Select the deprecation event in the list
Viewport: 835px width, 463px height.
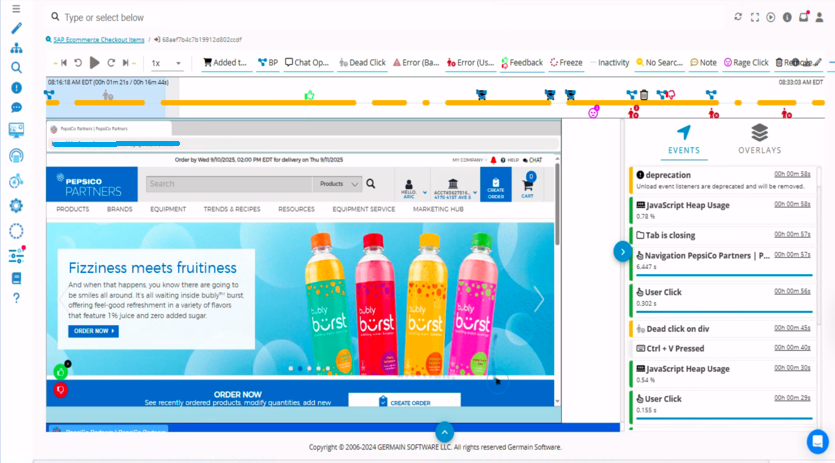(723, 180)
